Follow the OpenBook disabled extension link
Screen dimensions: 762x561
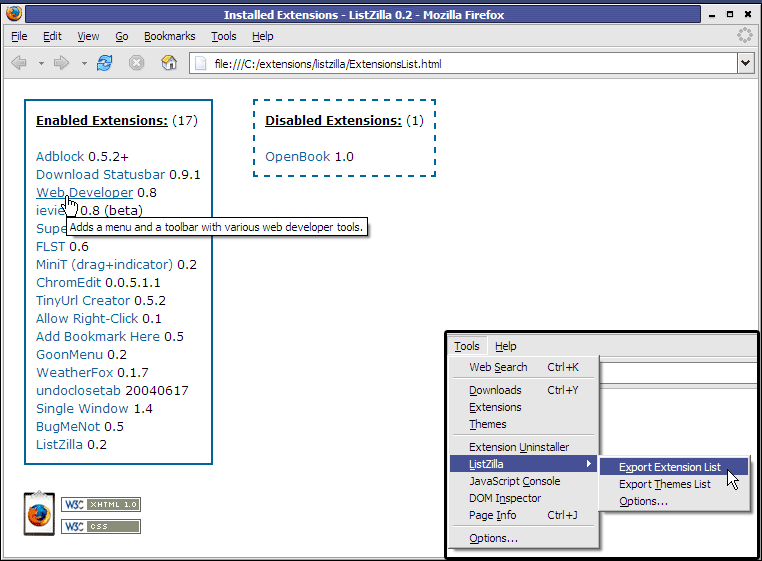pos(297,156)
